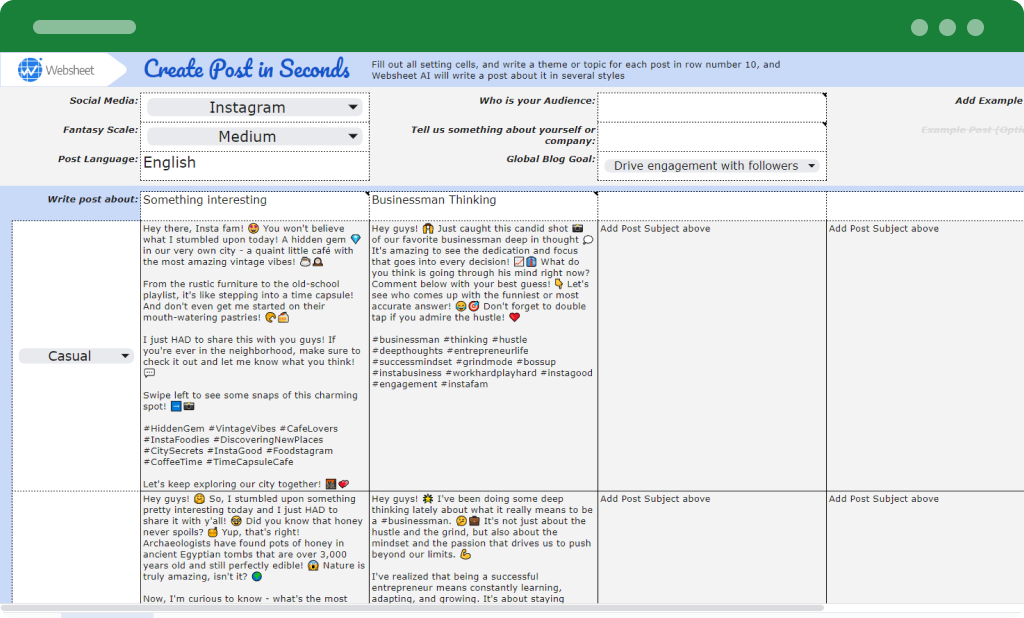The height and width of the screenshot is (618, 1024).
Task: Select the 'Something interesting' topic cell
Action: pos(255,206)
